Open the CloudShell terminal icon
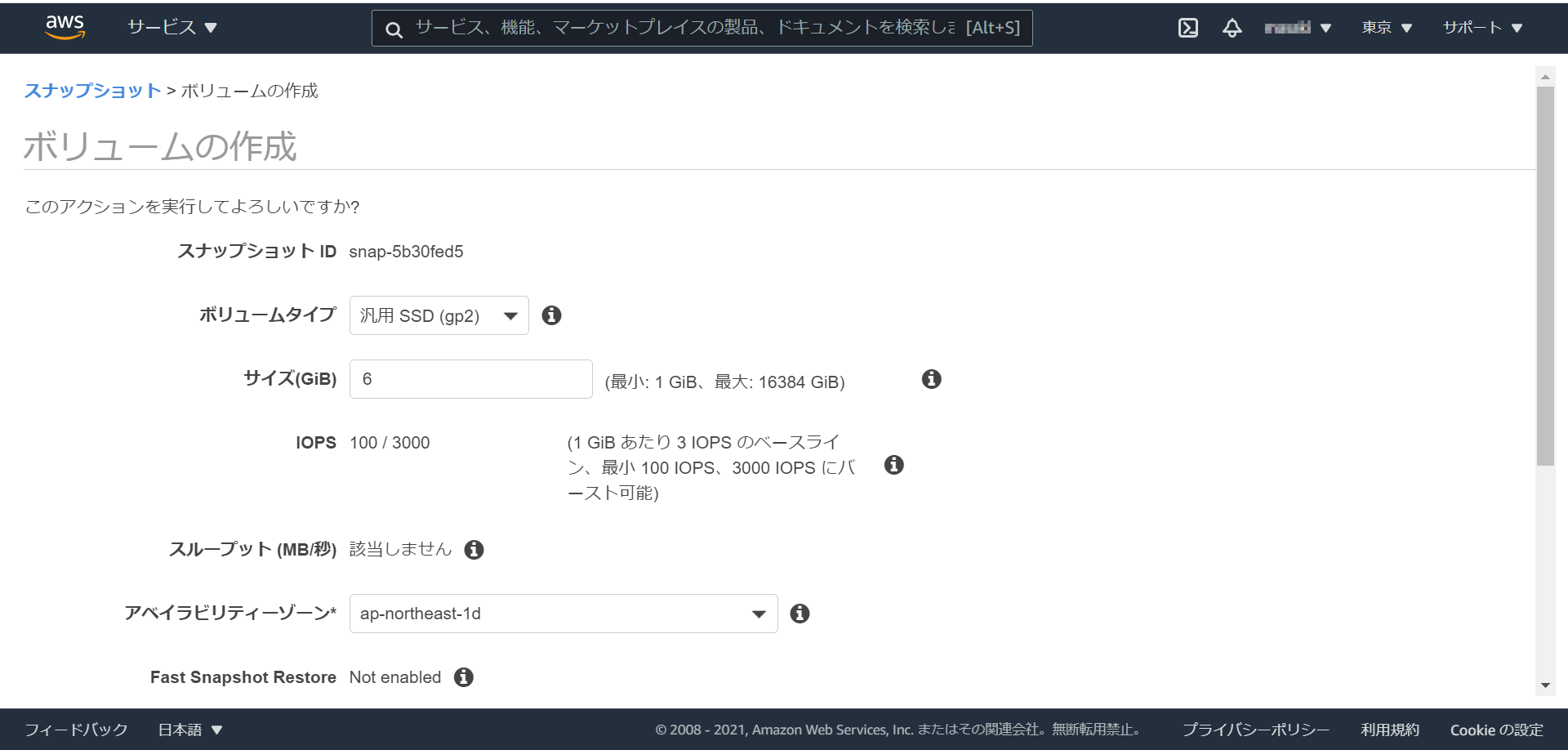The height and width of the screenshot is (750, 1568). coord(1188,28)
